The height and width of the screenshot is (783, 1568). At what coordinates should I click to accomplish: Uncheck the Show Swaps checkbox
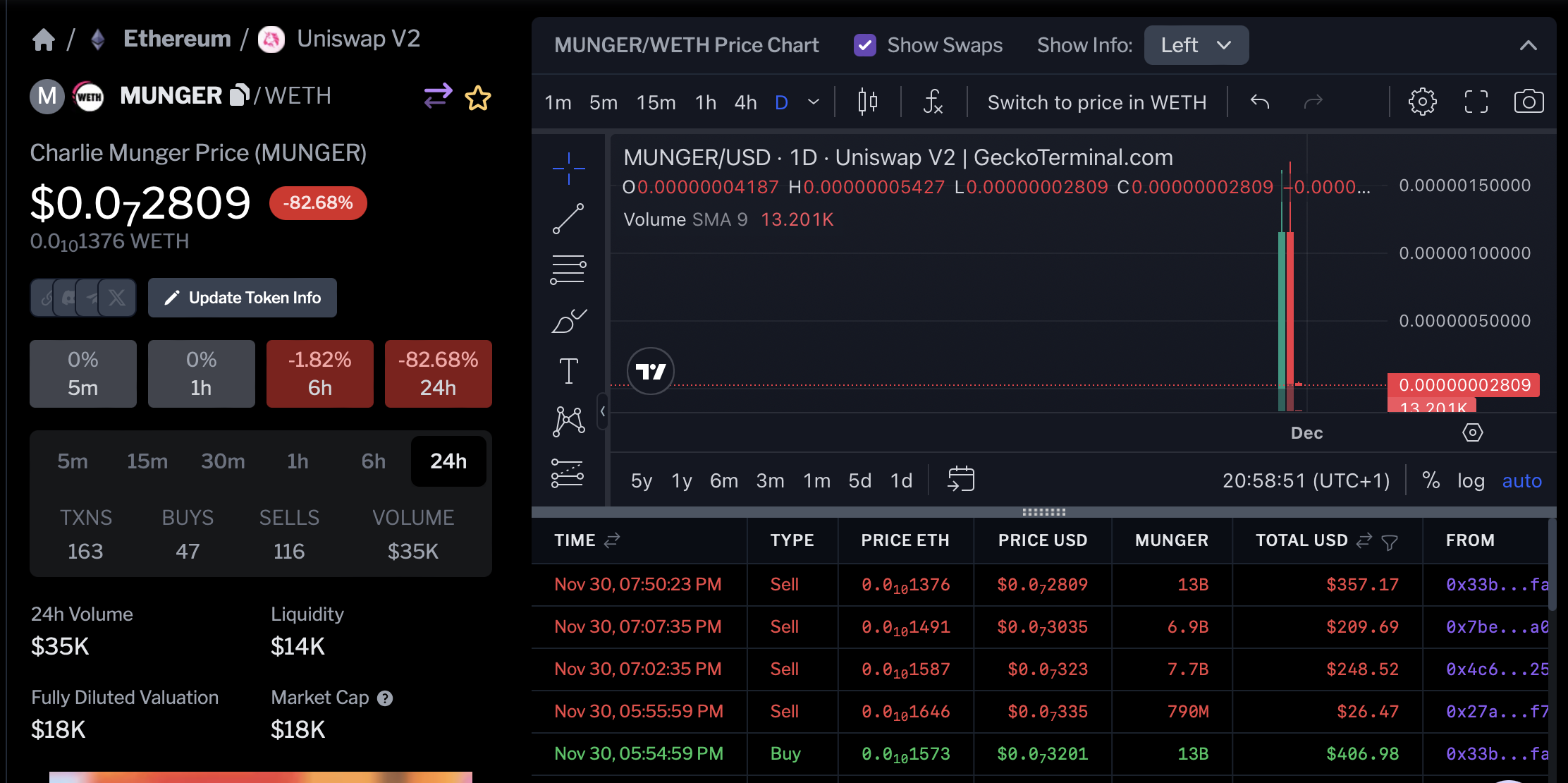[x=864, y=45]
